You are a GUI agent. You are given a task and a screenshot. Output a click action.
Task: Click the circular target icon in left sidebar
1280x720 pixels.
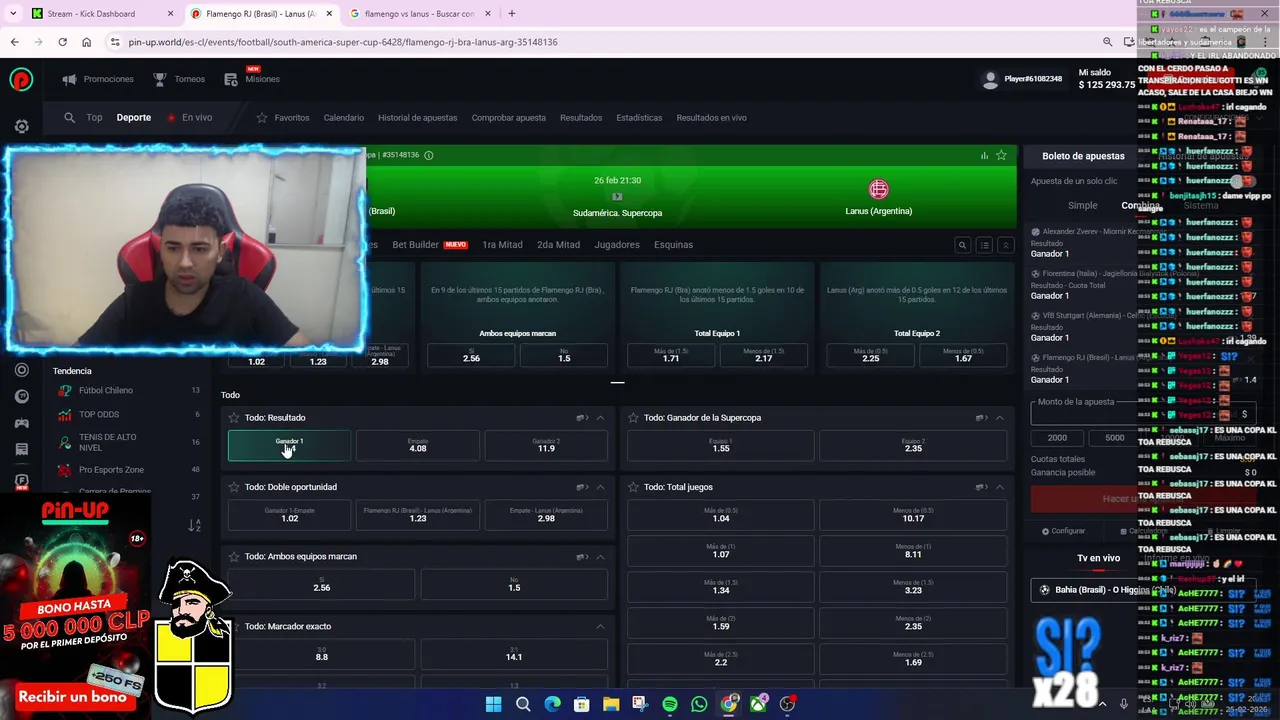(x=22, y=370)
